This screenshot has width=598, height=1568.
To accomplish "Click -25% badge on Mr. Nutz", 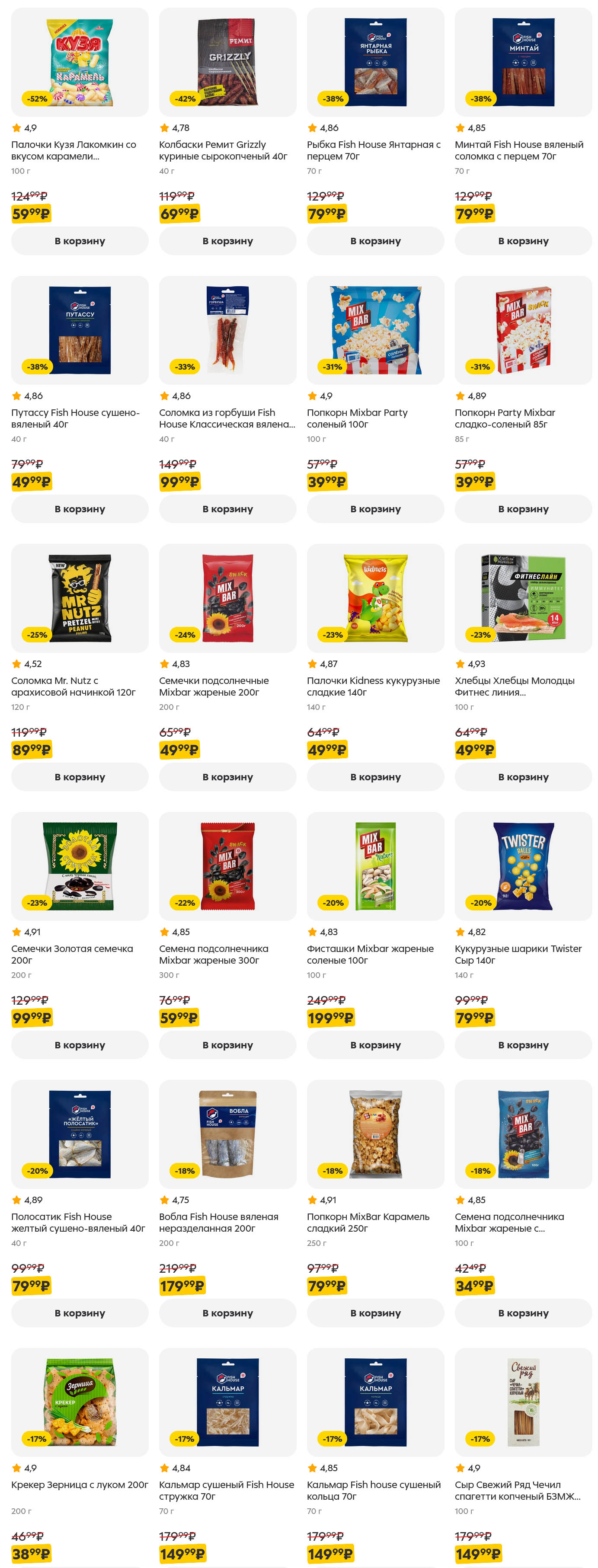I will pos(37,634).
